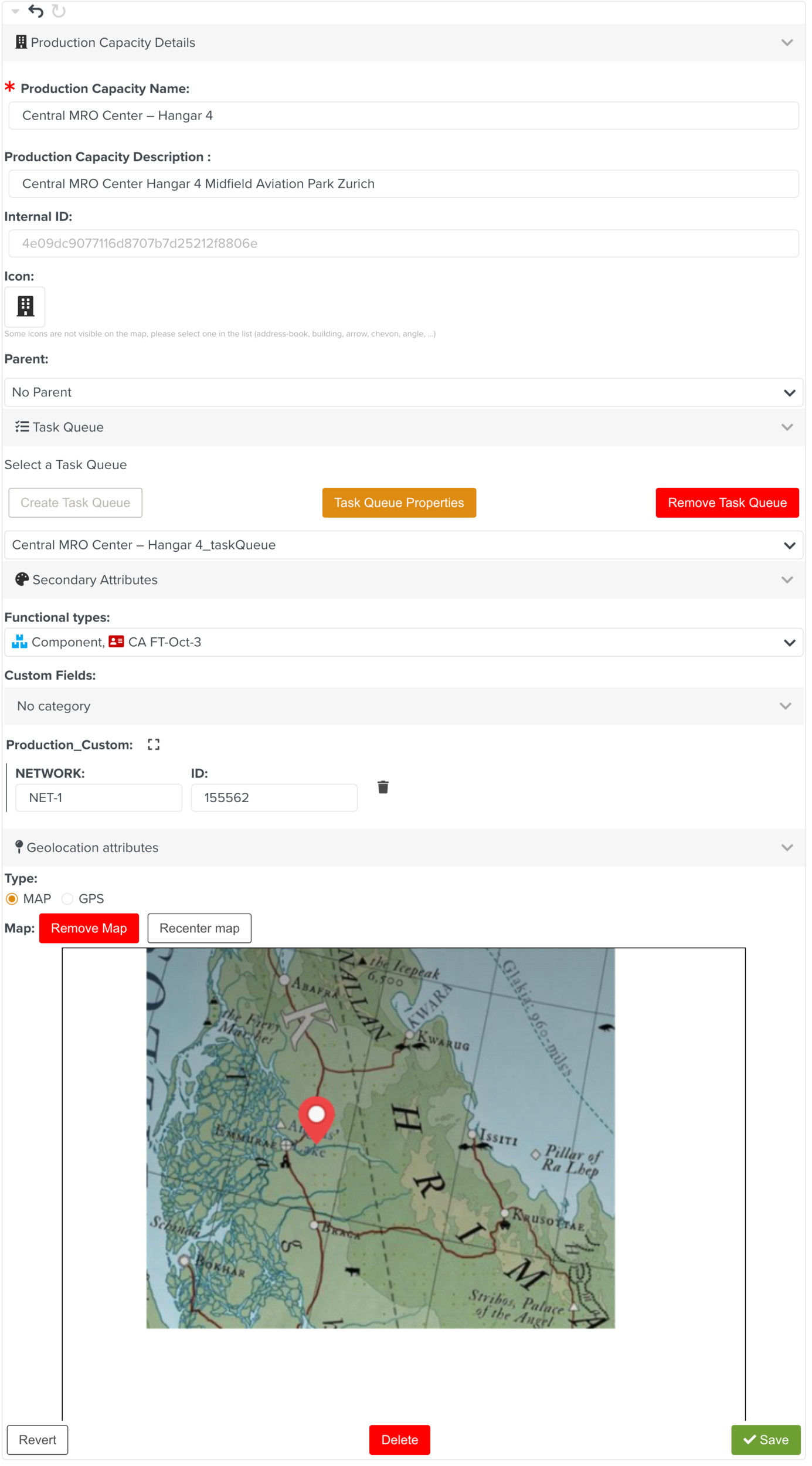Click the undo arrow icon
812x1466 pixels.
(x=36, y=11)
